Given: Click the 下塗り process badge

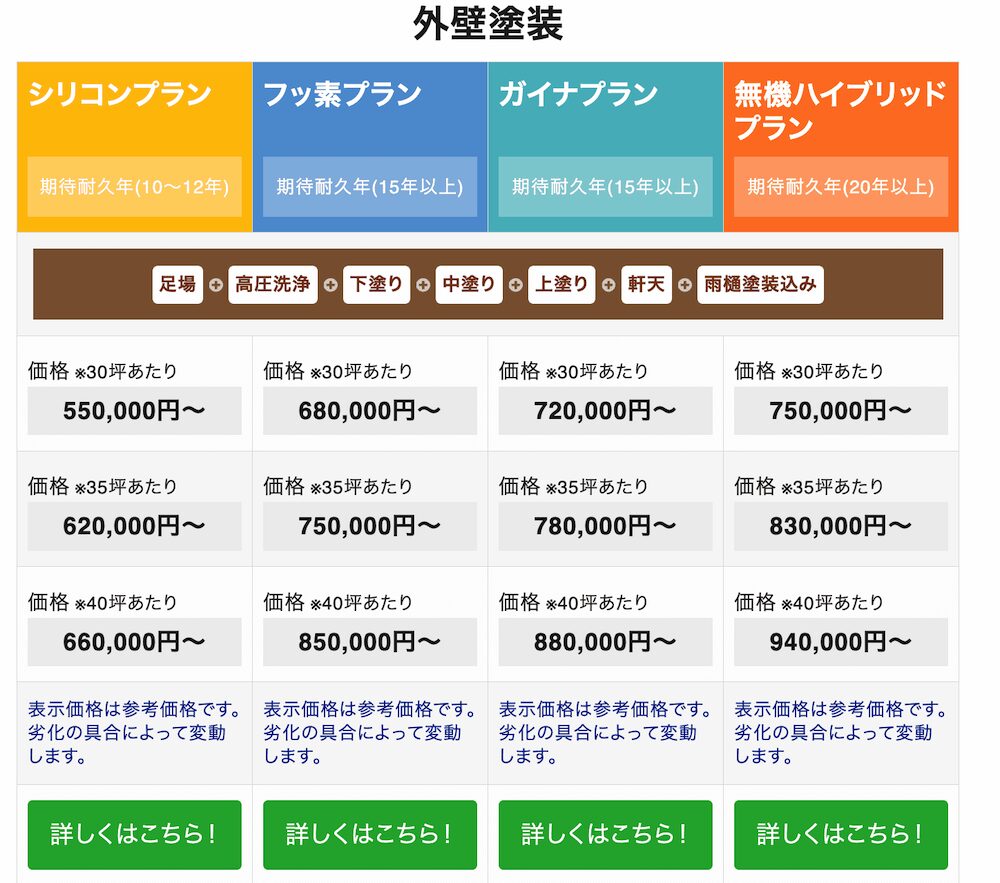Looking at the screenshot, I should pyautogui.click(x=376, y=284).
